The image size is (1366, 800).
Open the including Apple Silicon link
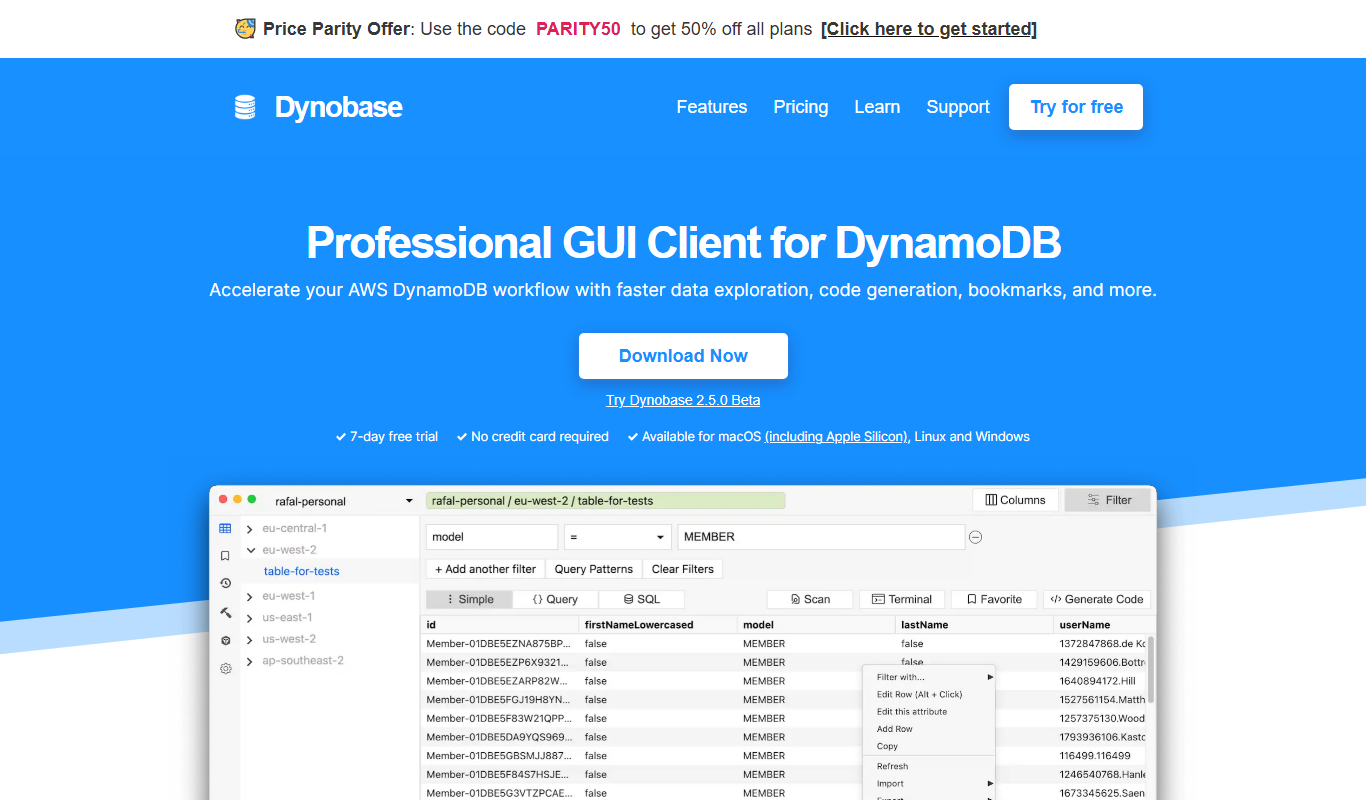838,436
